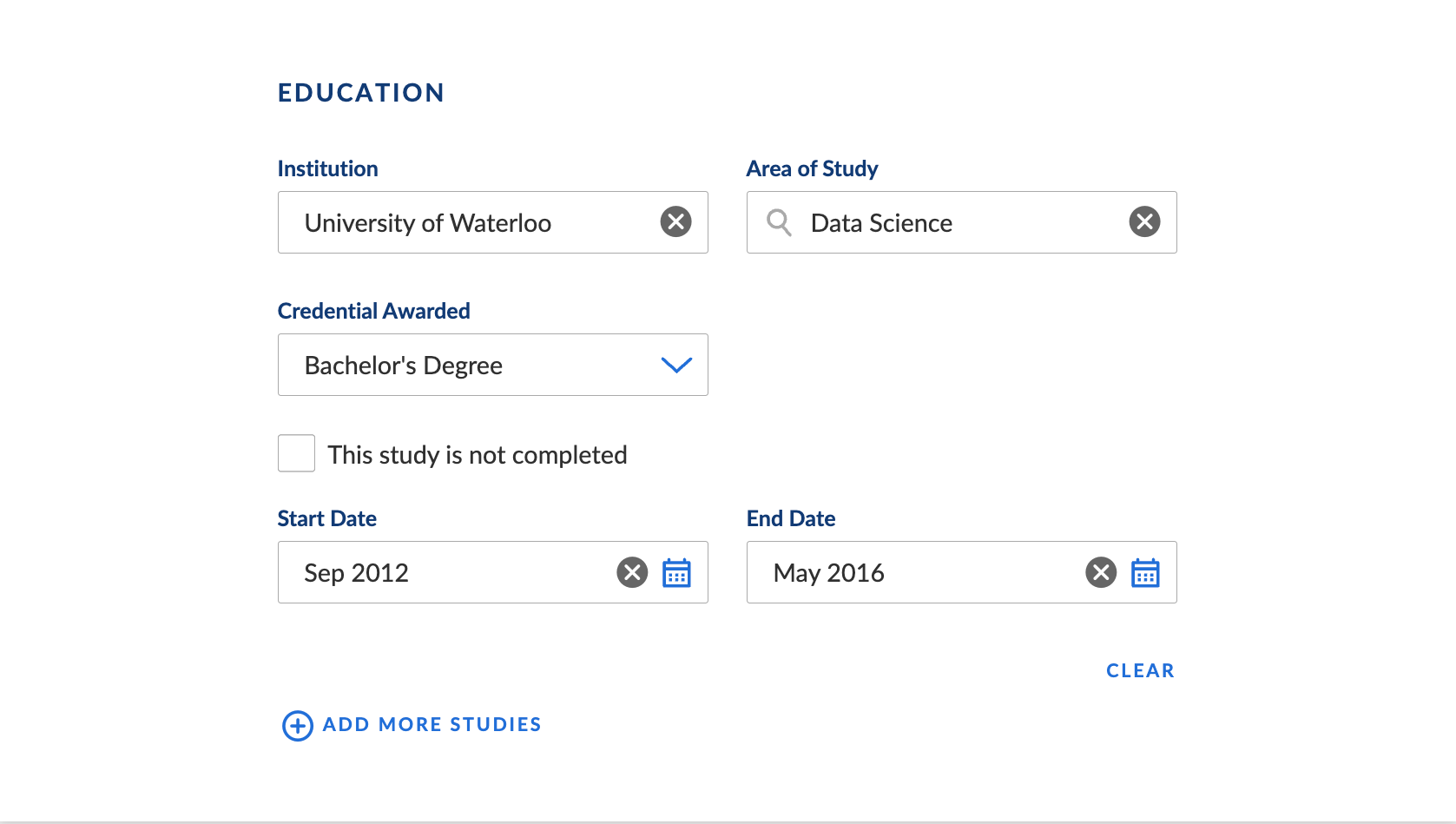Click into the University of Waterloo institution field
1456x824 pixels.
[x=493, y=222]
